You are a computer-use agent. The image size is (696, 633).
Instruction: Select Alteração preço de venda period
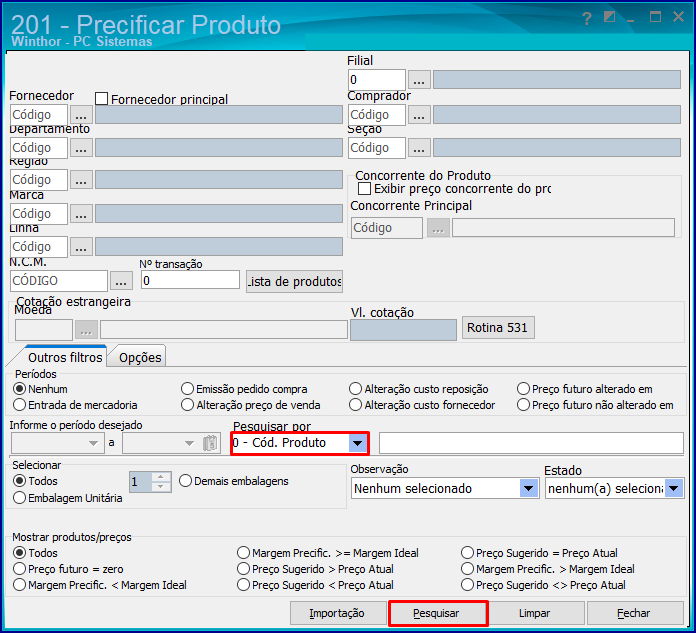click(187, 405)
